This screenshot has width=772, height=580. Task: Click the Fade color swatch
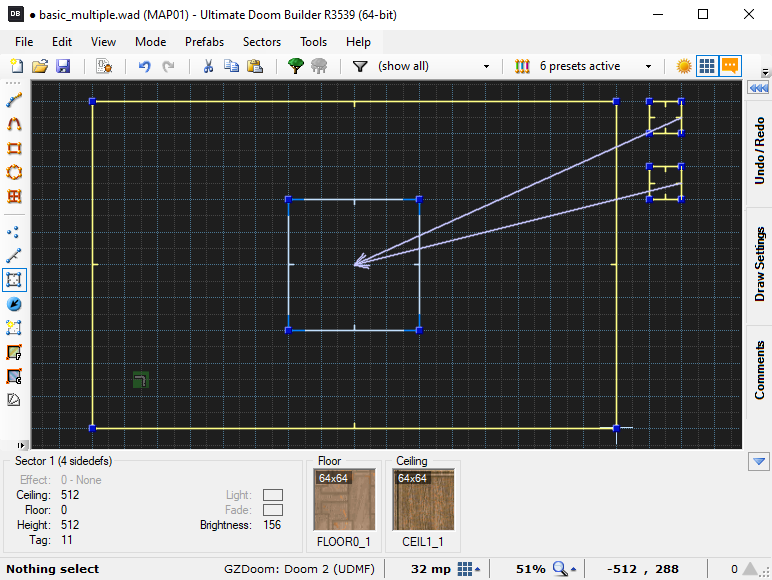coord(273,510)
